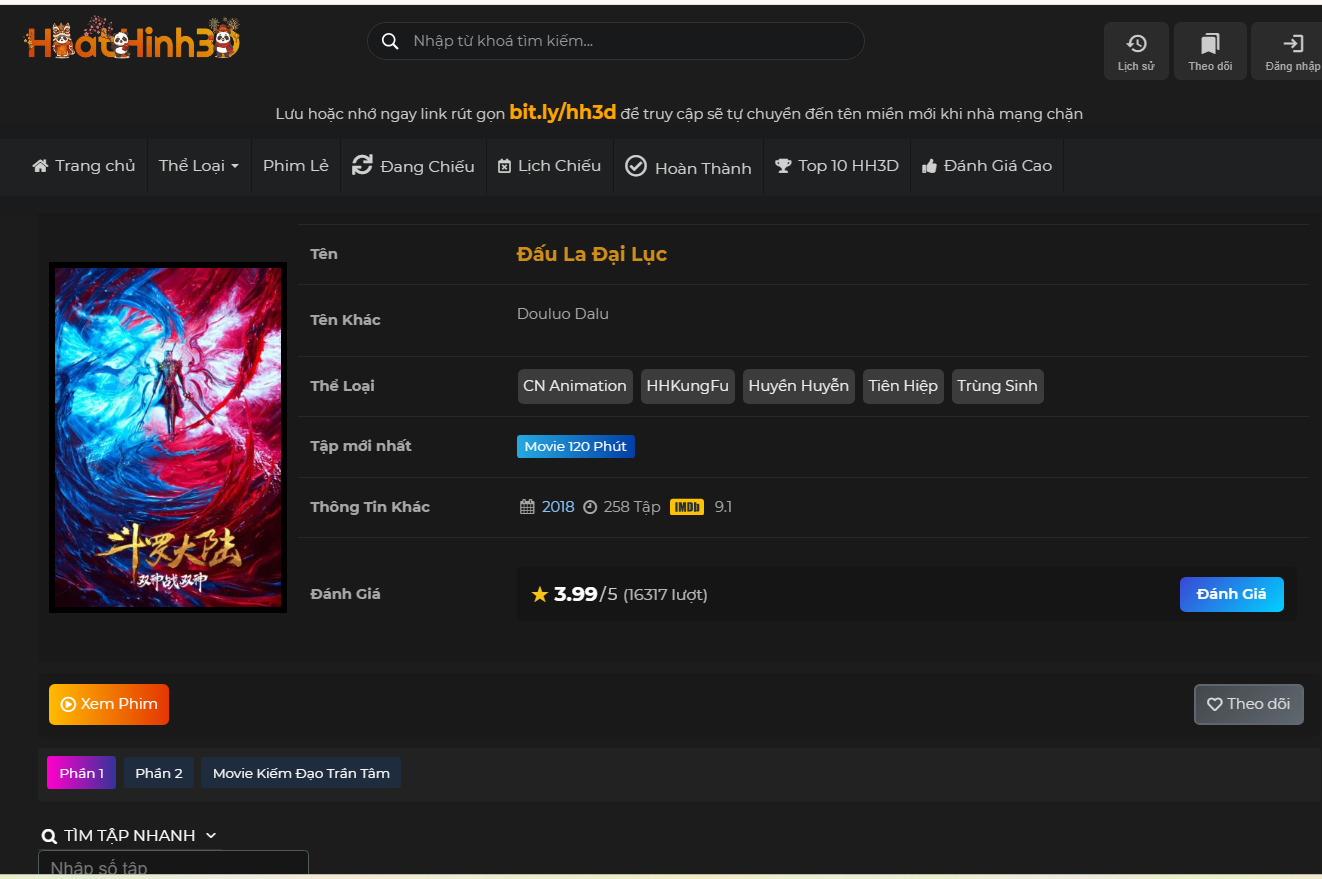Open the Phim Lẻ menu item
1322x879 pixels.
(x=295, y=166)
